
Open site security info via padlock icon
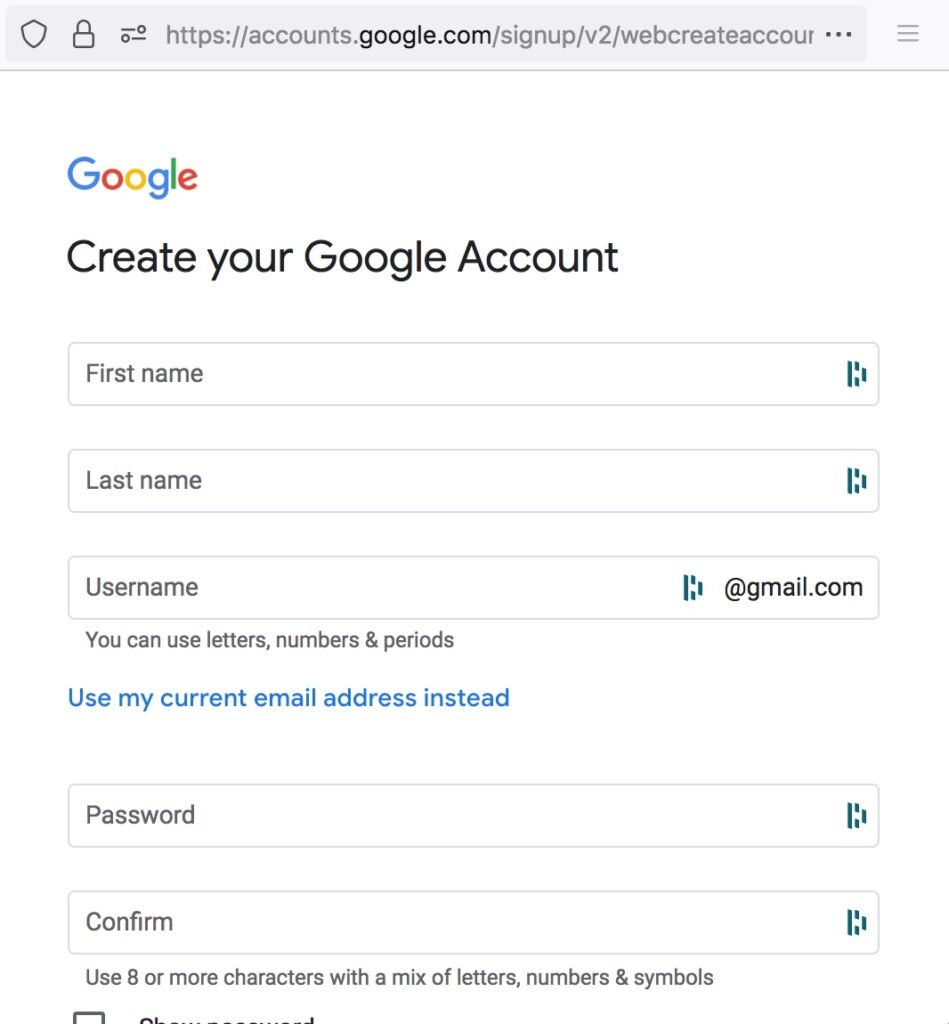tap(84, 35)
